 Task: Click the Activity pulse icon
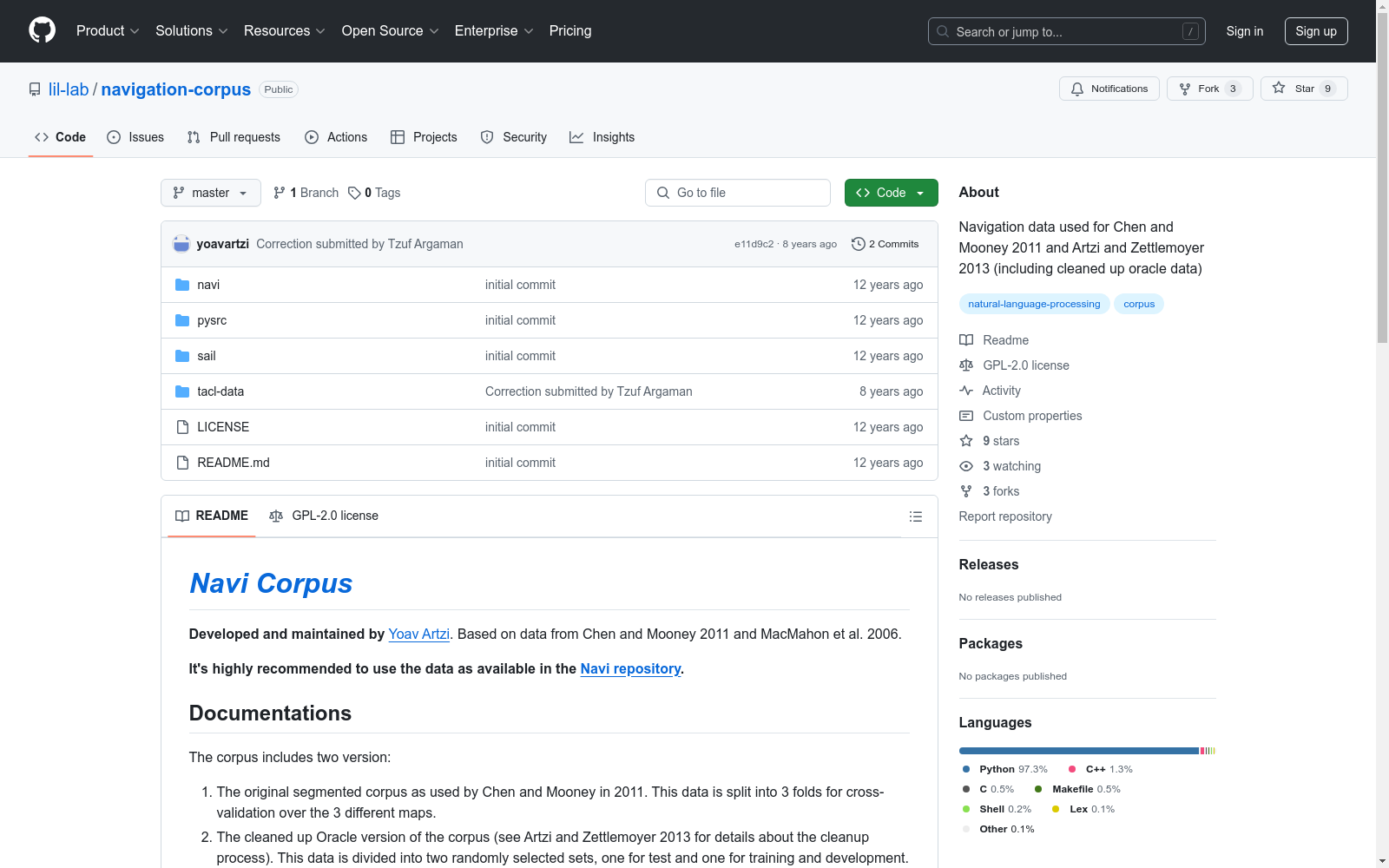(x=966, y=391)
